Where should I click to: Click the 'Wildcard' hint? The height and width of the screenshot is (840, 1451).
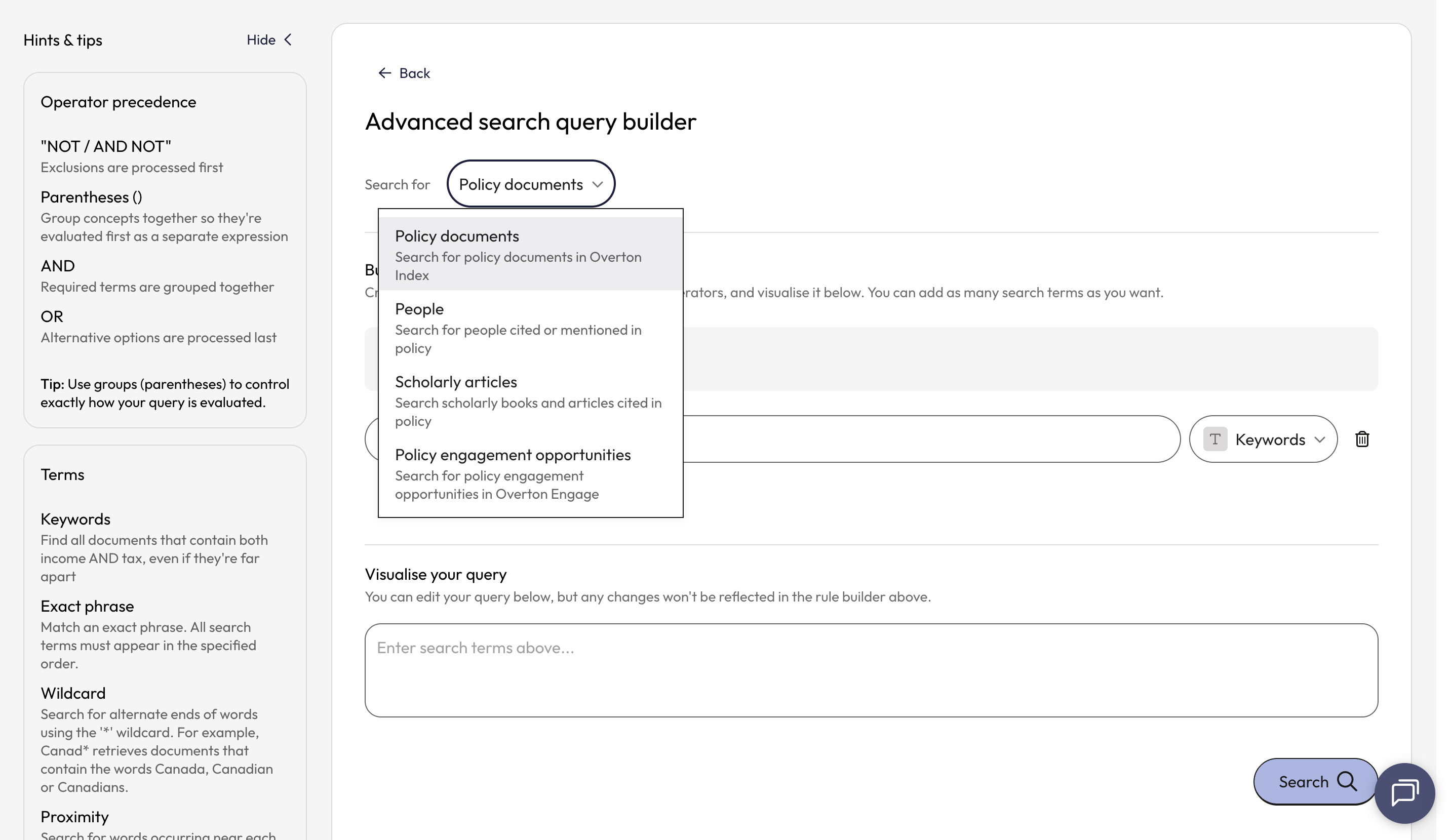click(73, 693)
